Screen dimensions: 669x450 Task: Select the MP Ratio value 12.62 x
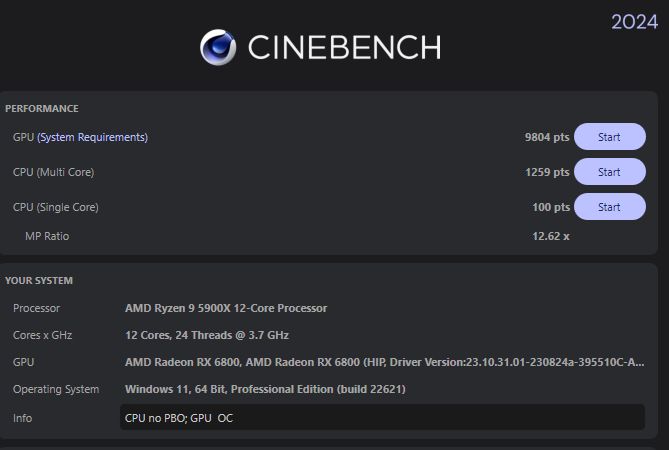click(550, 236)
